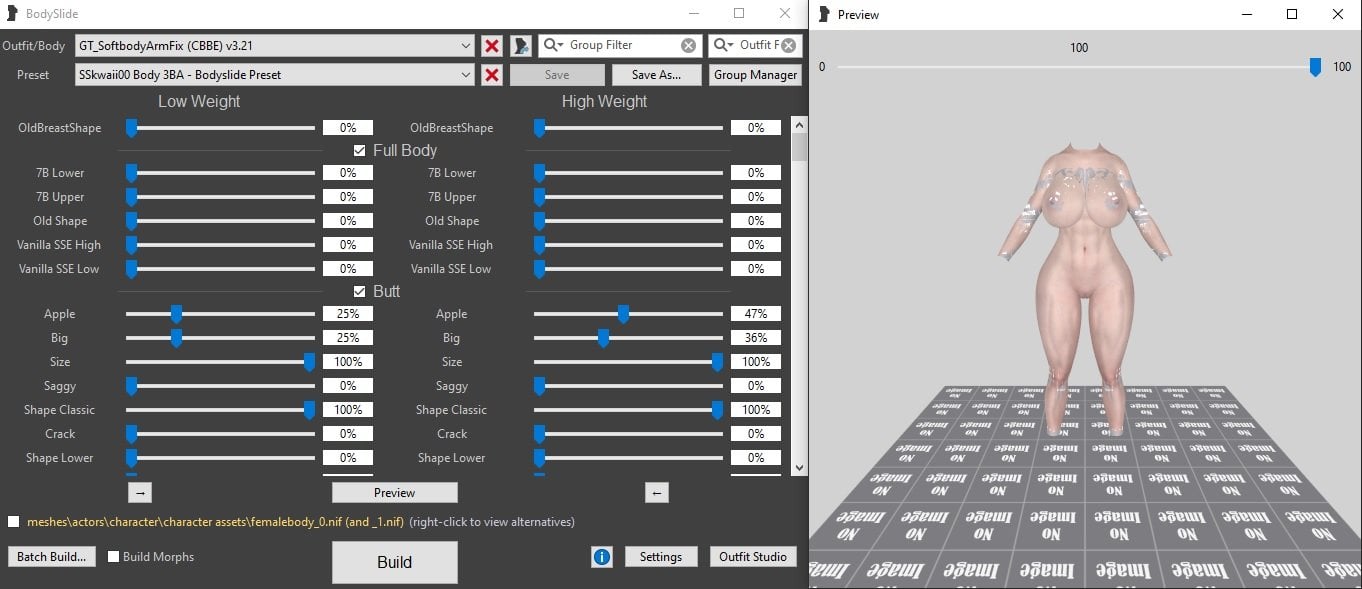The height and width of the screenshot is (589, 1362).
Task: Click the Low Weight 7B Upper 0% field
Action: pyautogui.click(x=348, y=197)
